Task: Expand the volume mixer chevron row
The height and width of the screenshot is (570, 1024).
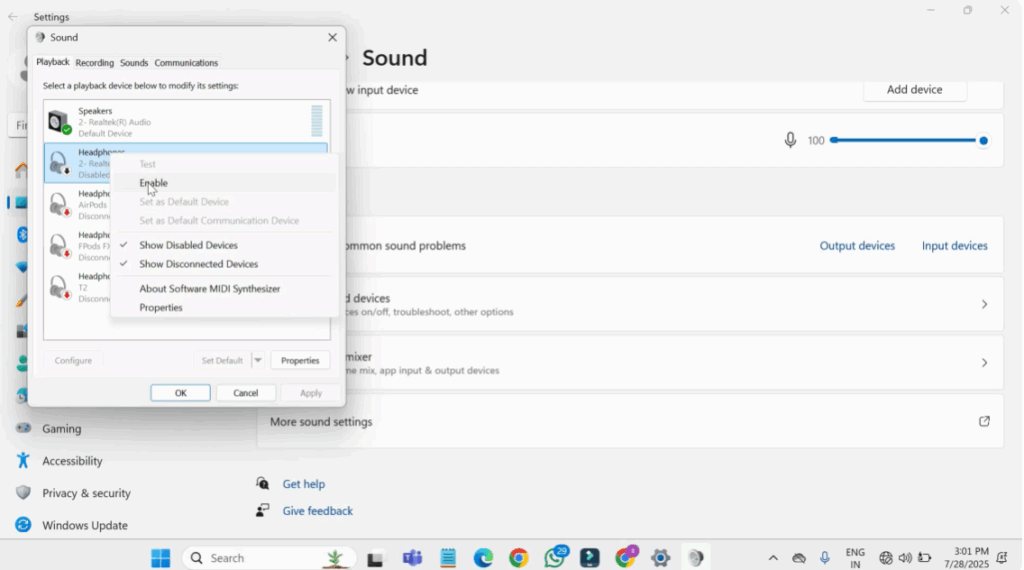Action: [984, 363]
